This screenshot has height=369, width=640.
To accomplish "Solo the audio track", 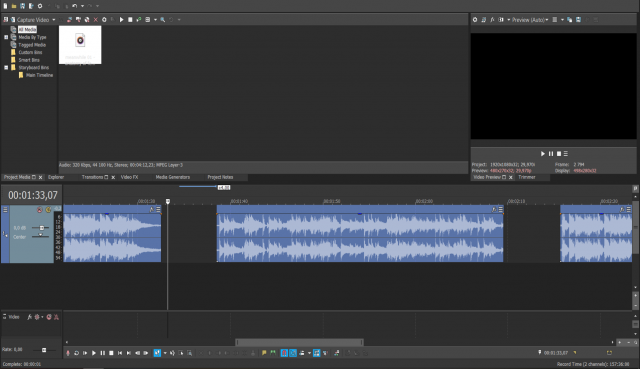I will tap(48, 210).
